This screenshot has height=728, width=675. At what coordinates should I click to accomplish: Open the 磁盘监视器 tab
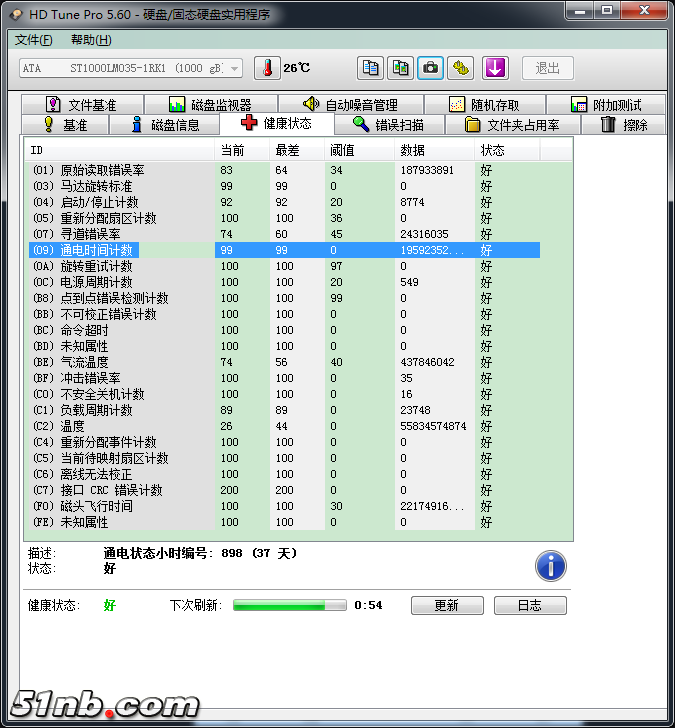210,105
